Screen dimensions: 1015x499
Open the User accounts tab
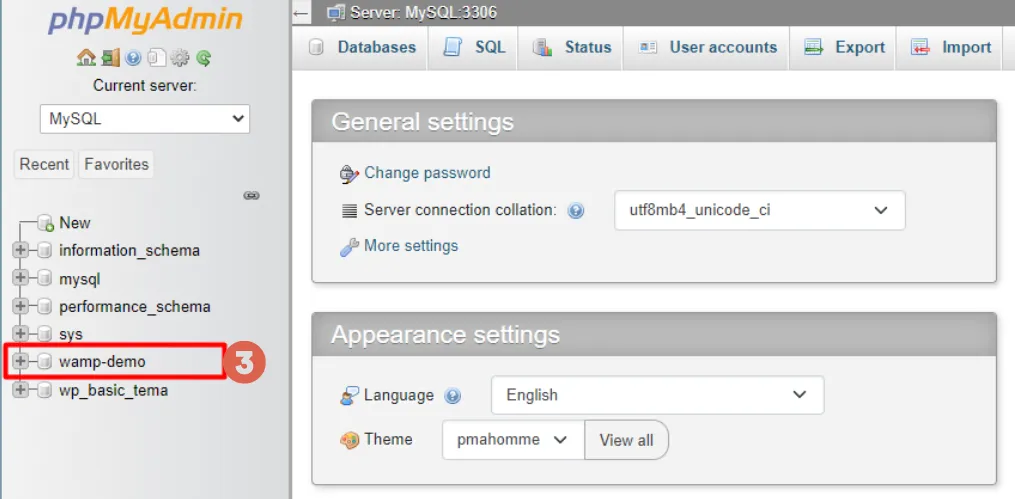706,47
